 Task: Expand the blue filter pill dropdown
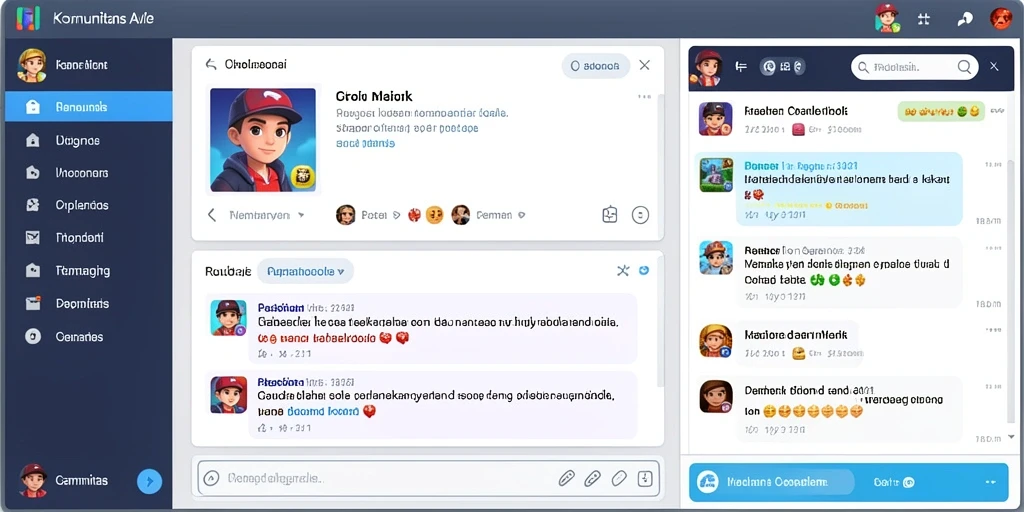(x=306, y=271)
